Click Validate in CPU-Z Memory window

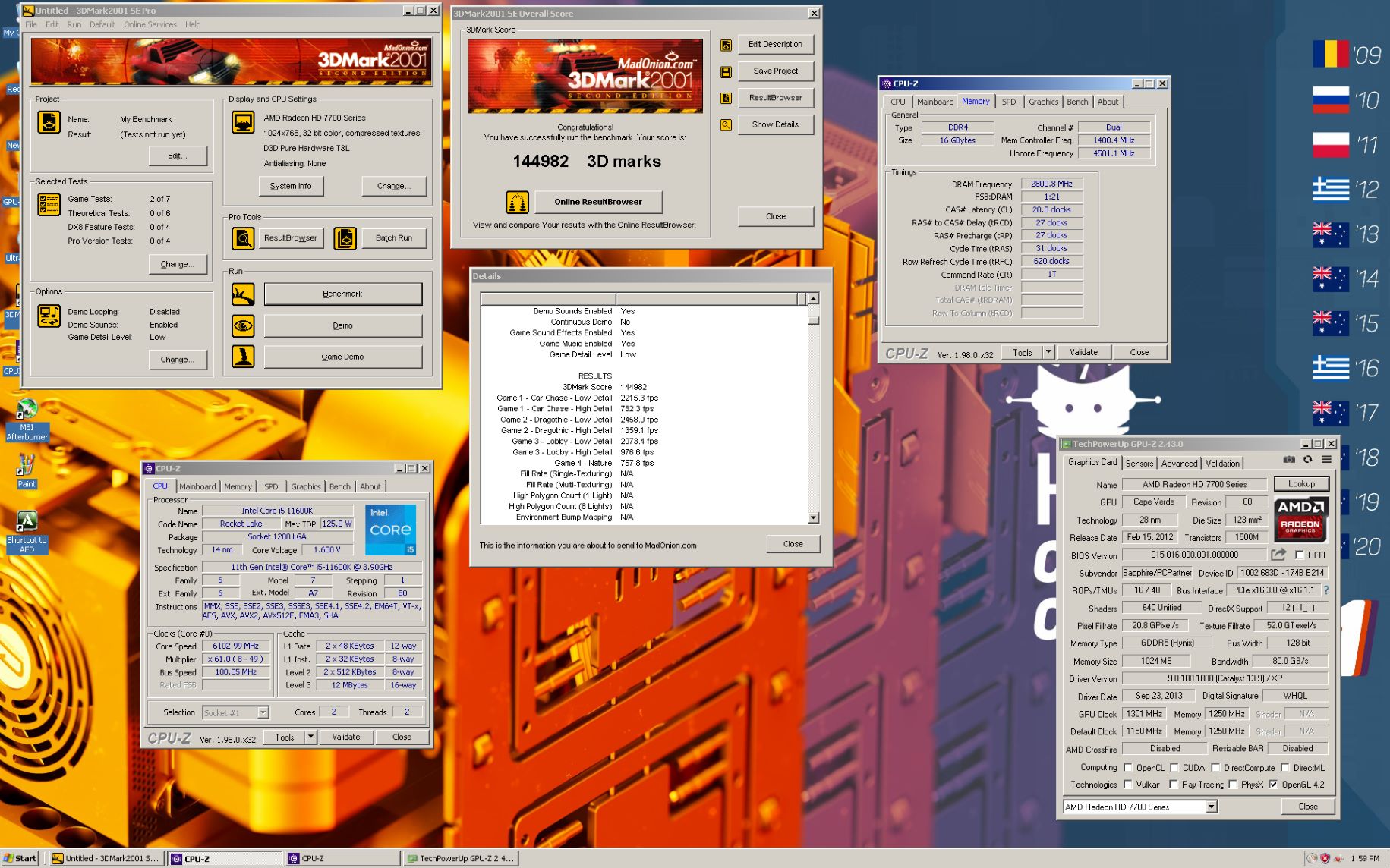point(1083,352)
